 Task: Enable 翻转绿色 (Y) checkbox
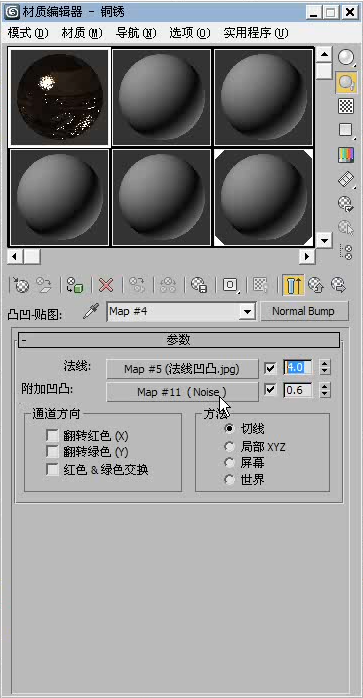pos(53,452)
